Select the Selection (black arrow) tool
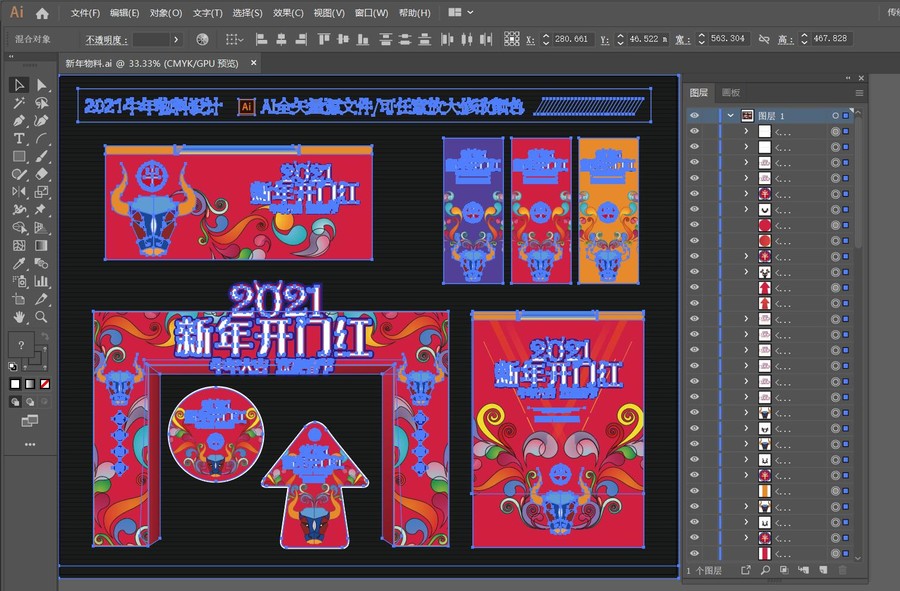Image resolution: width=900 pixels, height=591 pixels. (19, 85)
